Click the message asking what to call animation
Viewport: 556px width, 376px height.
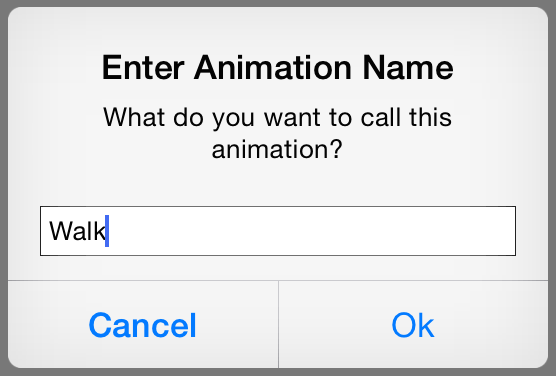coord(278,133)
